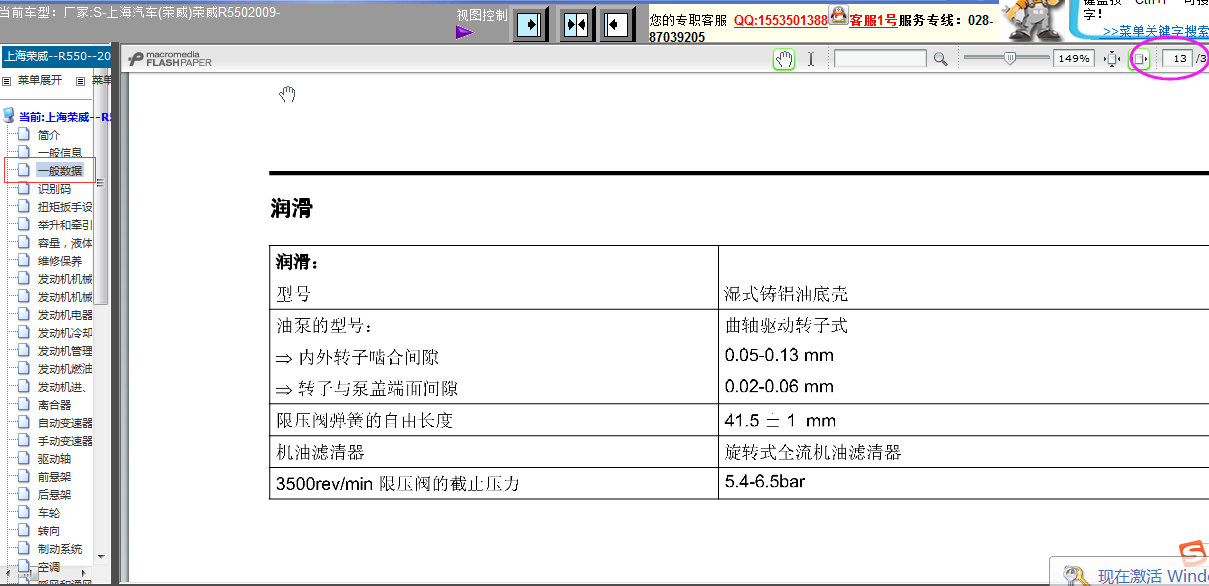Open the 制动系统 tree item
The height and width of the screenshot is (586, 1209).
click(60, 549)
